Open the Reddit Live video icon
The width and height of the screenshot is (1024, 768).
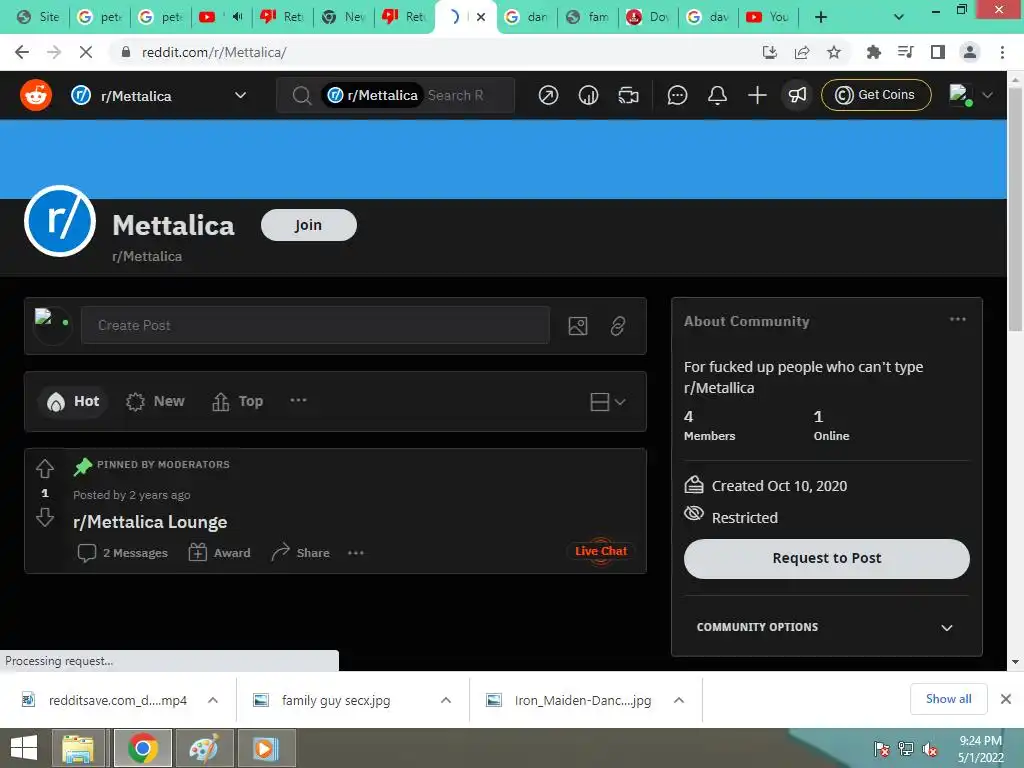(628, 95)
